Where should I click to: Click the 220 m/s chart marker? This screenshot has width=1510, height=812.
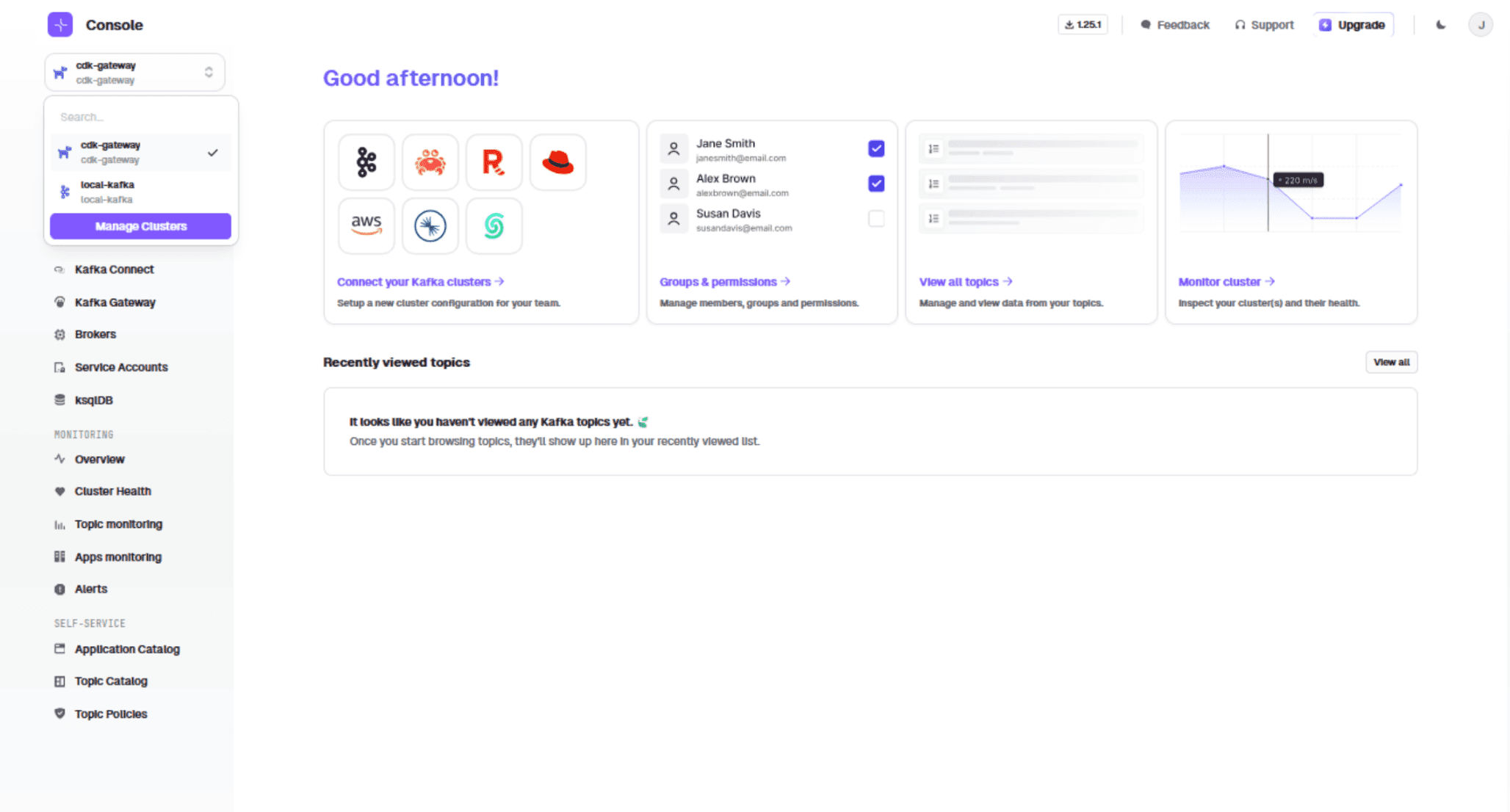click(1298, 180)
